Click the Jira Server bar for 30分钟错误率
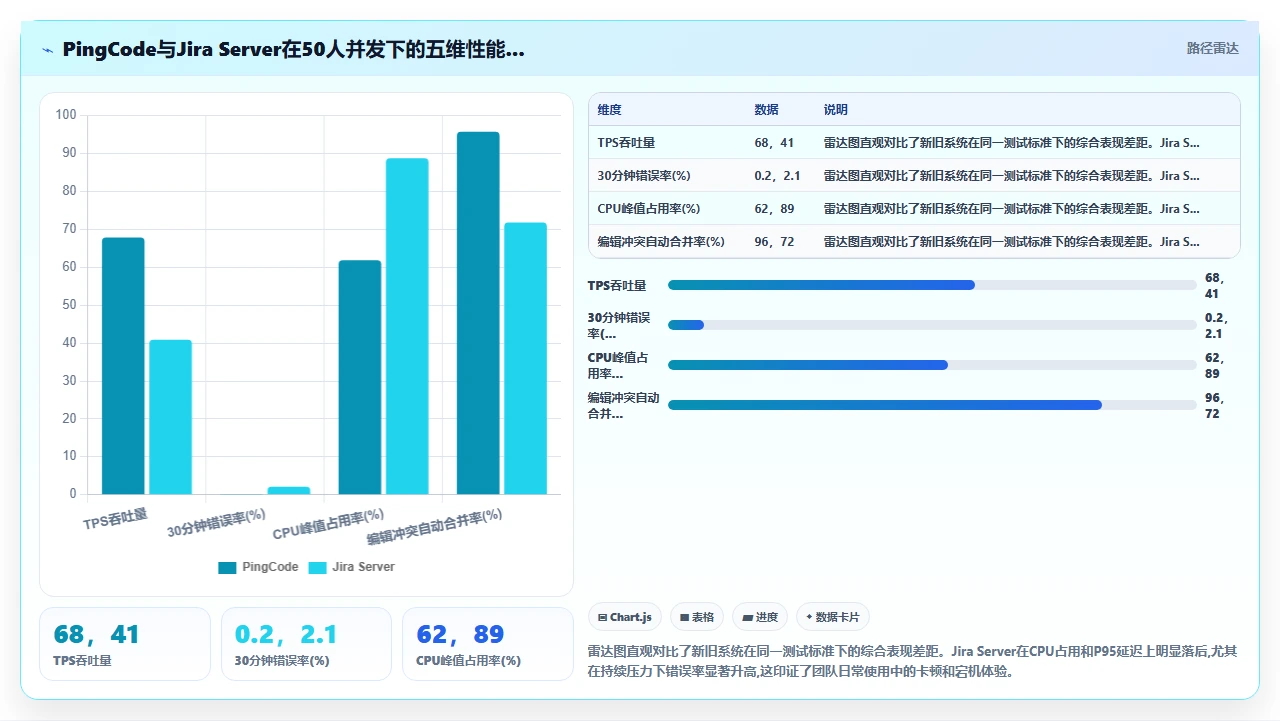The width and height of the screenshot is (1280, 721). (289, 490)
